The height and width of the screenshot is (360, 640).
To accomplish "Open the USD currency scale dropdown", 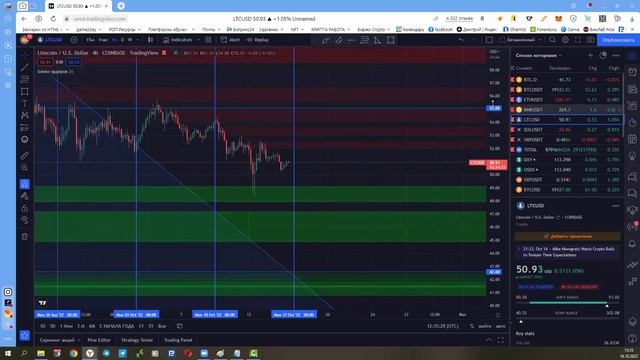I will (494, 52).
